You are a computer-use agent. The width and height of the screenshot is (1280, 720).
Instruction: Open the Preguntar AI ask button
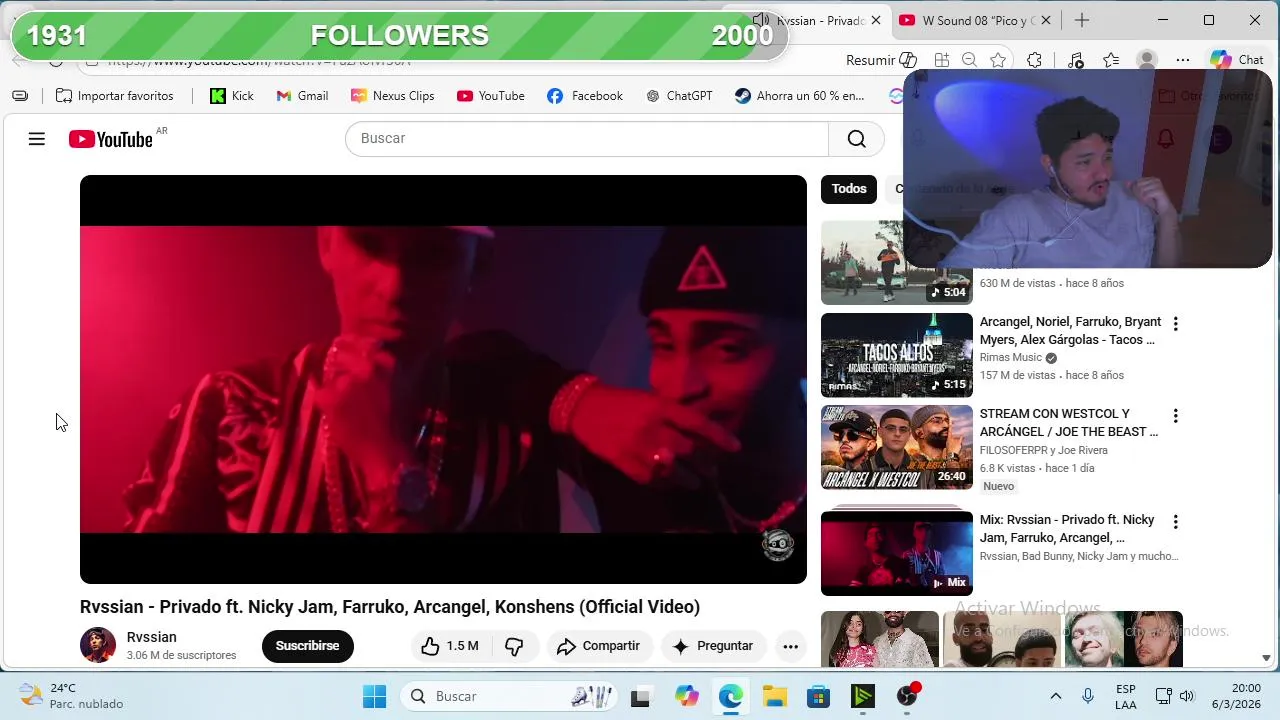coord(713,646)
